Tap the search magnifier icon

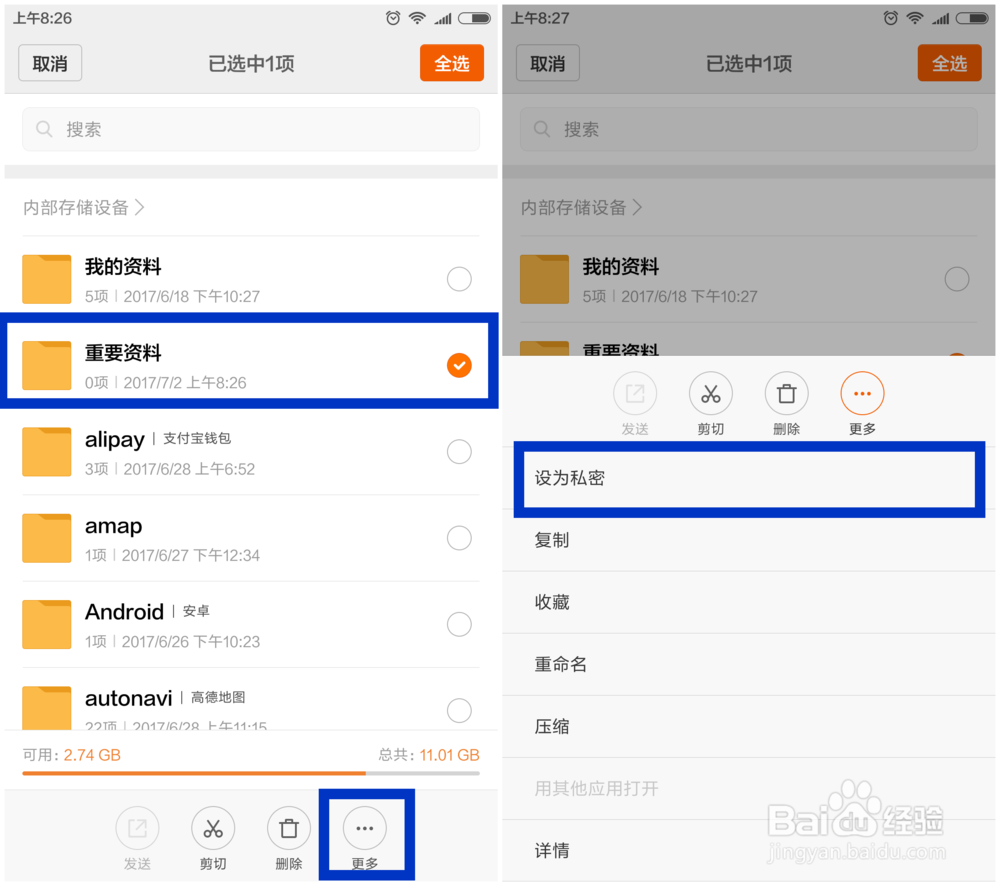(41, 129)
